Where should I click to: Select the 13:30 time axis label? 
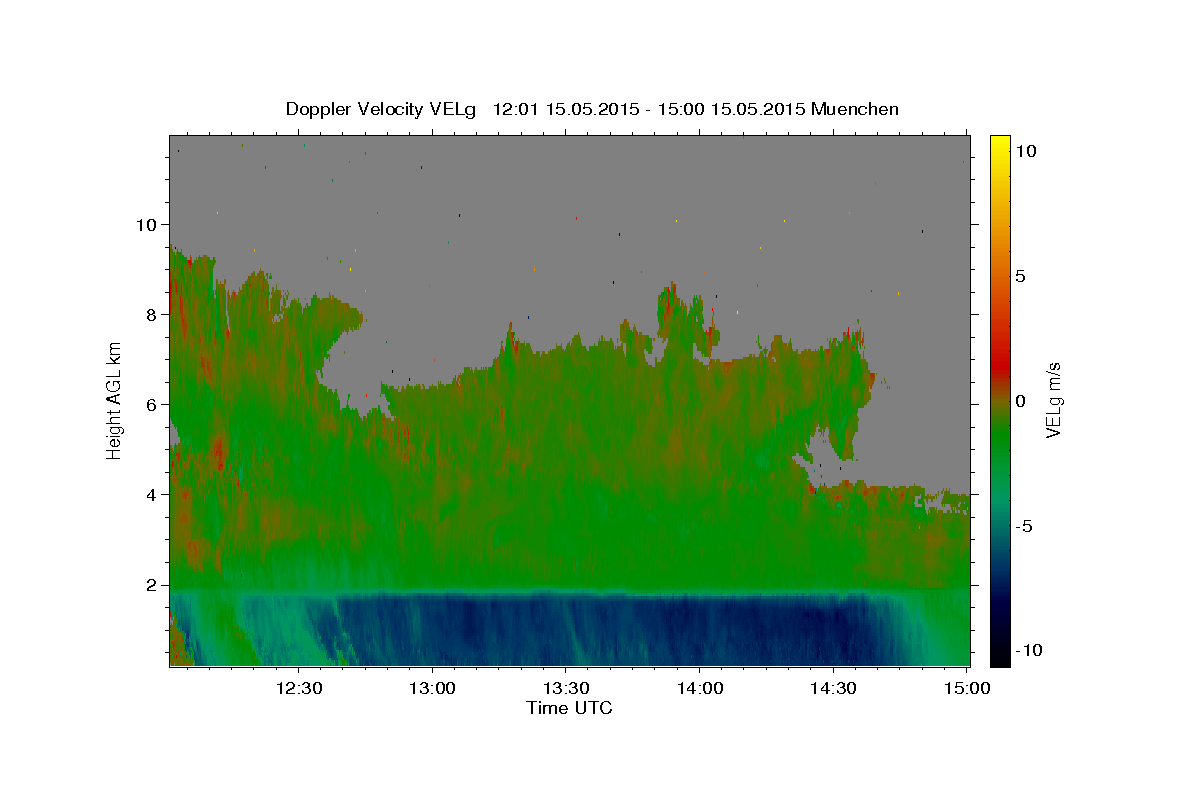pos(565,688)
